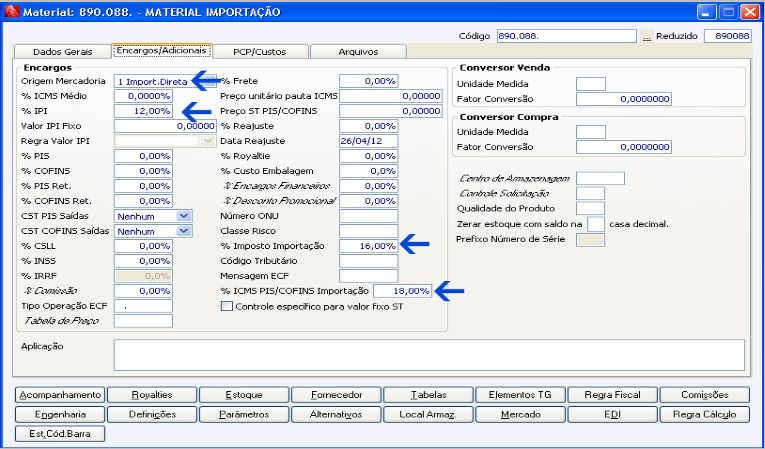Click the Preço ST PIS/COFINS field

391,111
